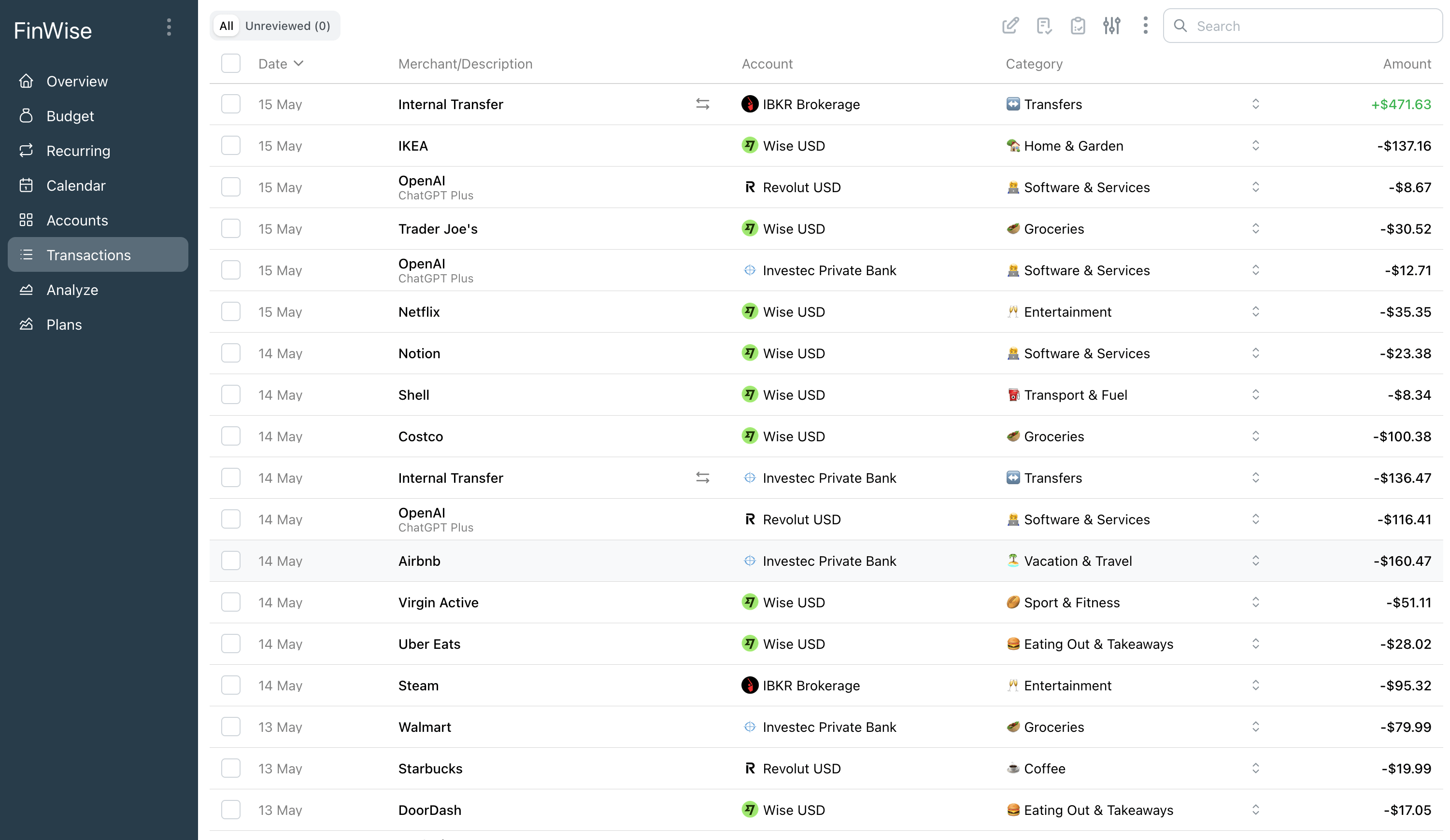Open the filter sliders icon
Screen dimensions: 1450x840
(1112, 26)
